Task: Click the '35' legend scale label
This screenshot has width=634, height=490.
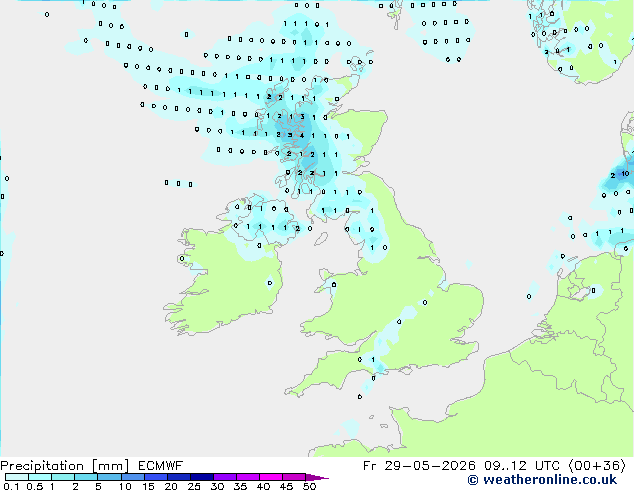Action: pyautogui.click(x=240, y=486)
